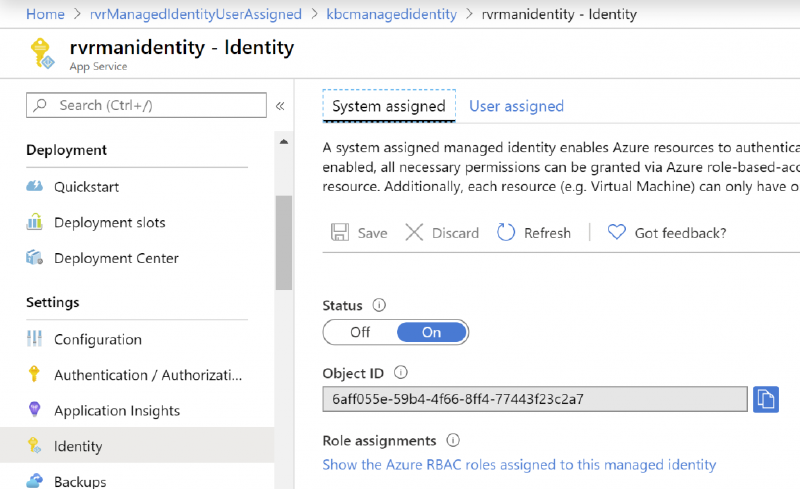Switch to the User assigned tab
The image size is (800, 489).
[x=516, y=106]
